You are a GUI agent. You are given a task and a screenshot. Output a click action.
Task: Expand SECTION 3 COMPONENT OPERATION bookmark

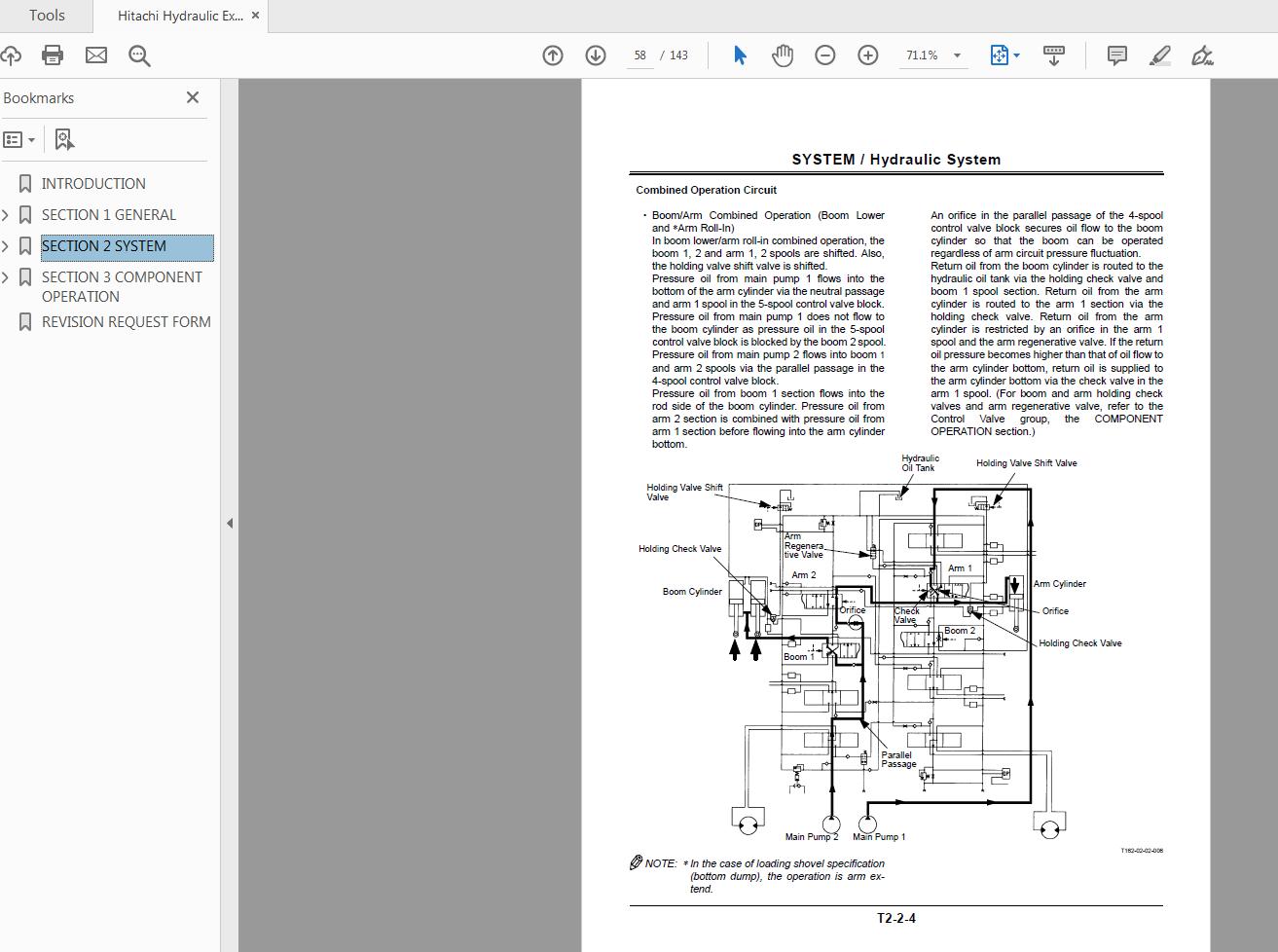point(6,277)
